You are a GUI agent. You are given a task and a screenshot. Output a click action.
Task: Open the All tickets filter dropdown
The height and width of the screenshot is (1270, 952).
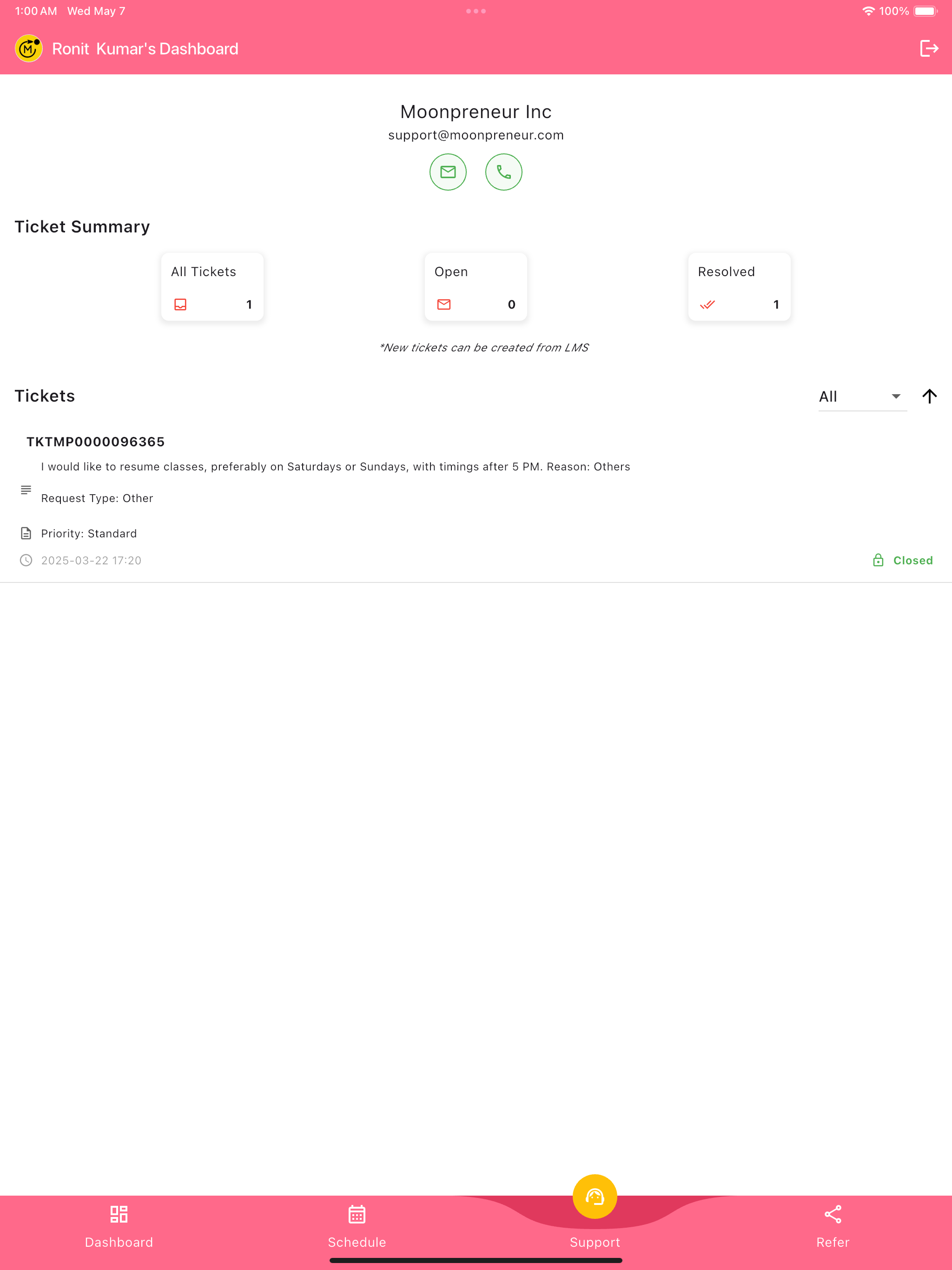click(x=862, y=397)
